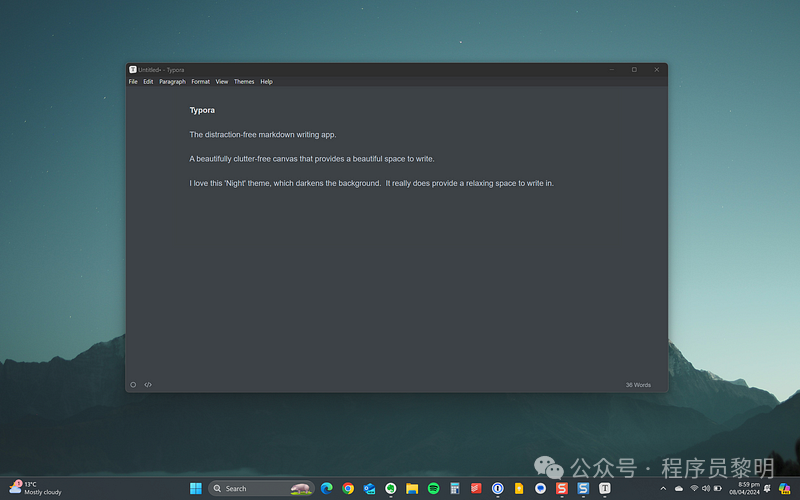Open the Edit menu

[x=148, y=82]
